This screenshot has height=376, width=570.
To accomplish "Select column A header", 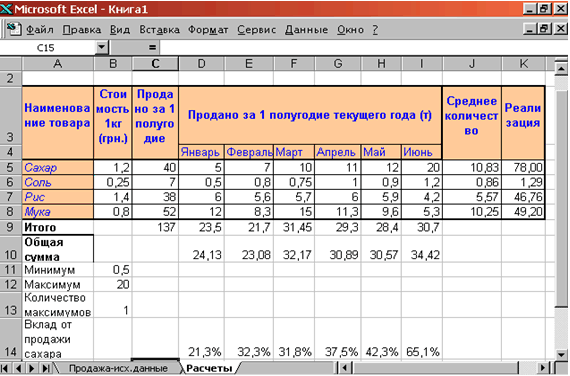I will click(58, 64).
